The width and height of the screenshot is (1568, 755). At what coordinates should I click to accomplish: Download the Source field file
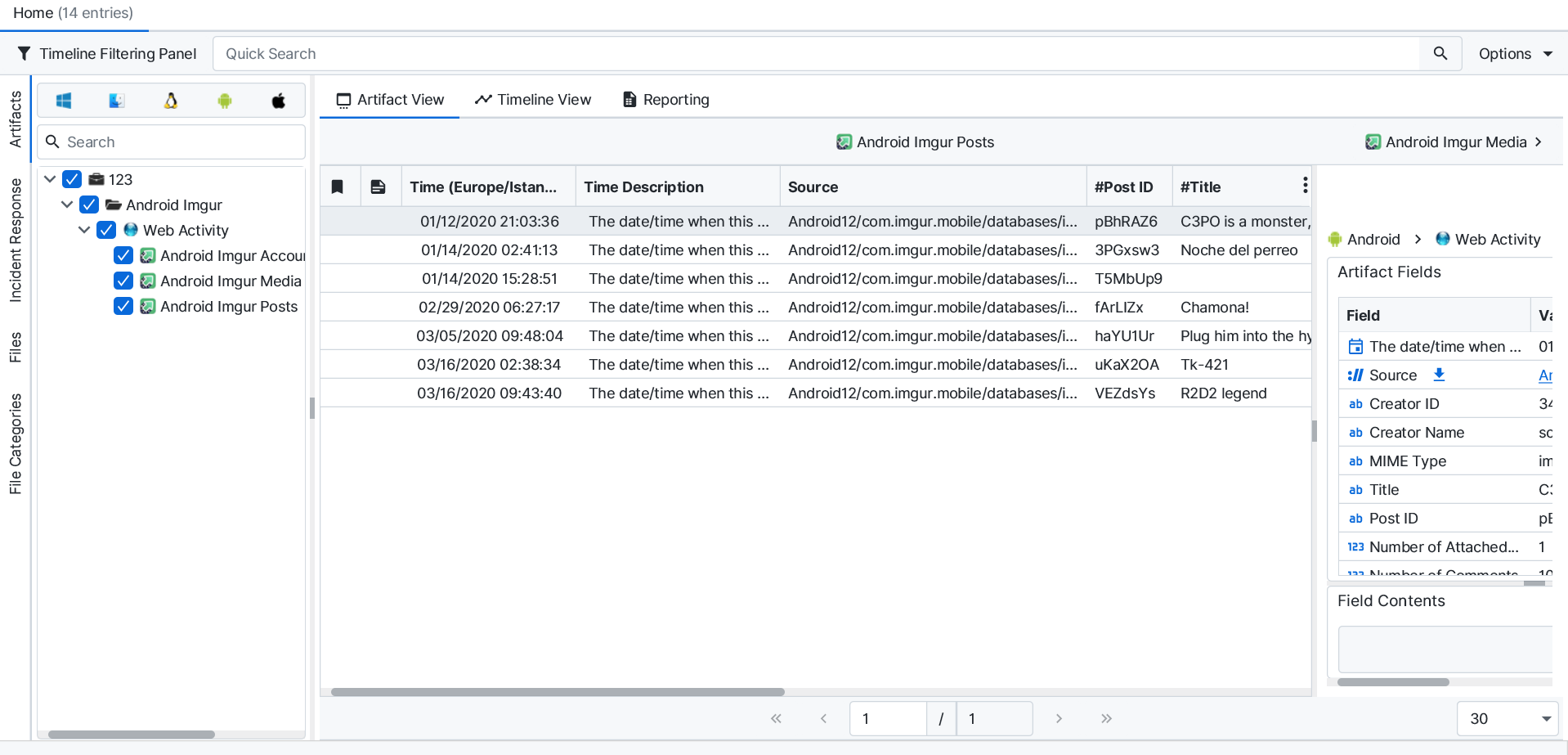coord(1439,375)
